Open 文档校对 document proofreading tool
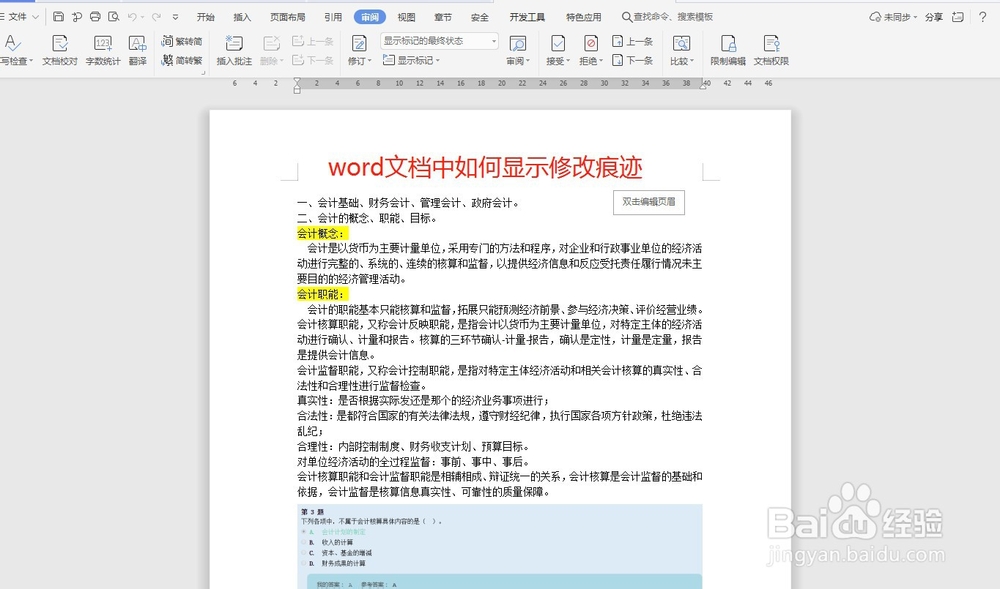The width and height of the screenshot is (1000, 589). click(60, 51)
